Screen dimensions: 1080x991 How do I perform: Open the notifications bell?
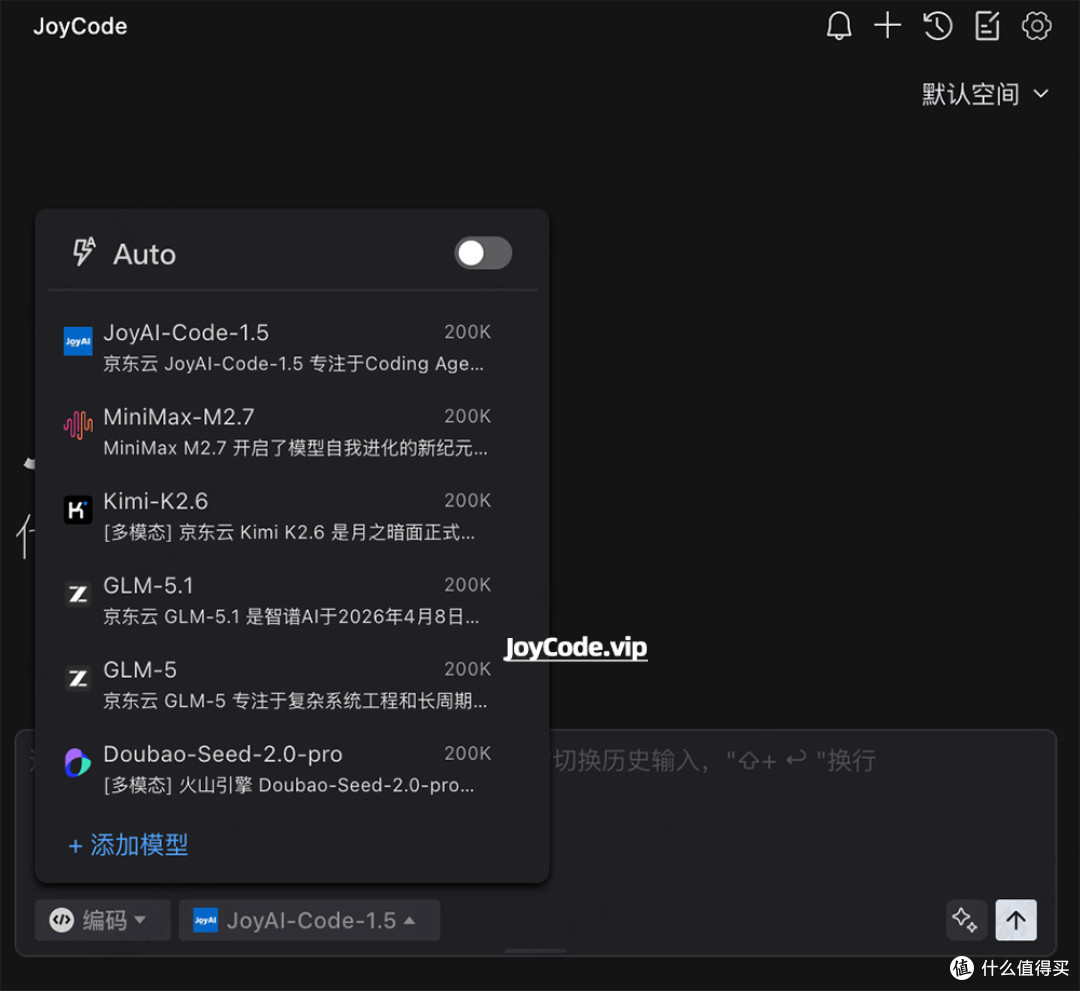[838, 26]
